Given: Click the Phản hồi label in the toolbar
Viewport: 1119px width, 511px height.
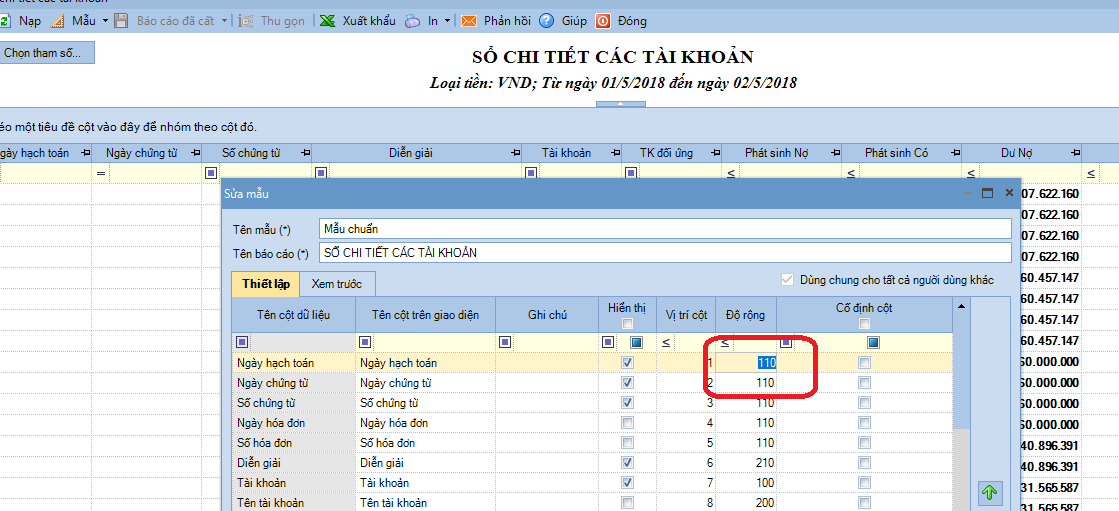Looking at the screenshot, I should (x=507, y=21).
